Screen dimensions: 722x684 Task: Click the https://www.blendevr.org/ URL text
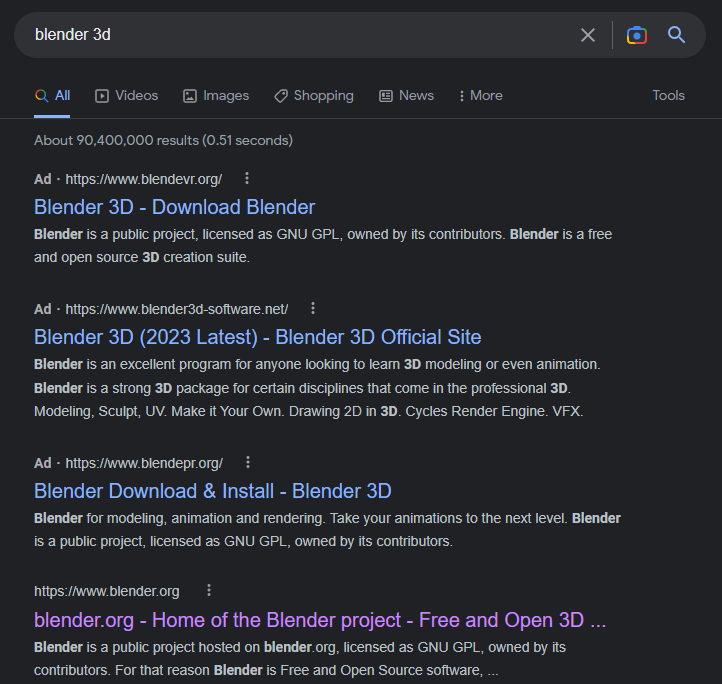pos(144,179)
